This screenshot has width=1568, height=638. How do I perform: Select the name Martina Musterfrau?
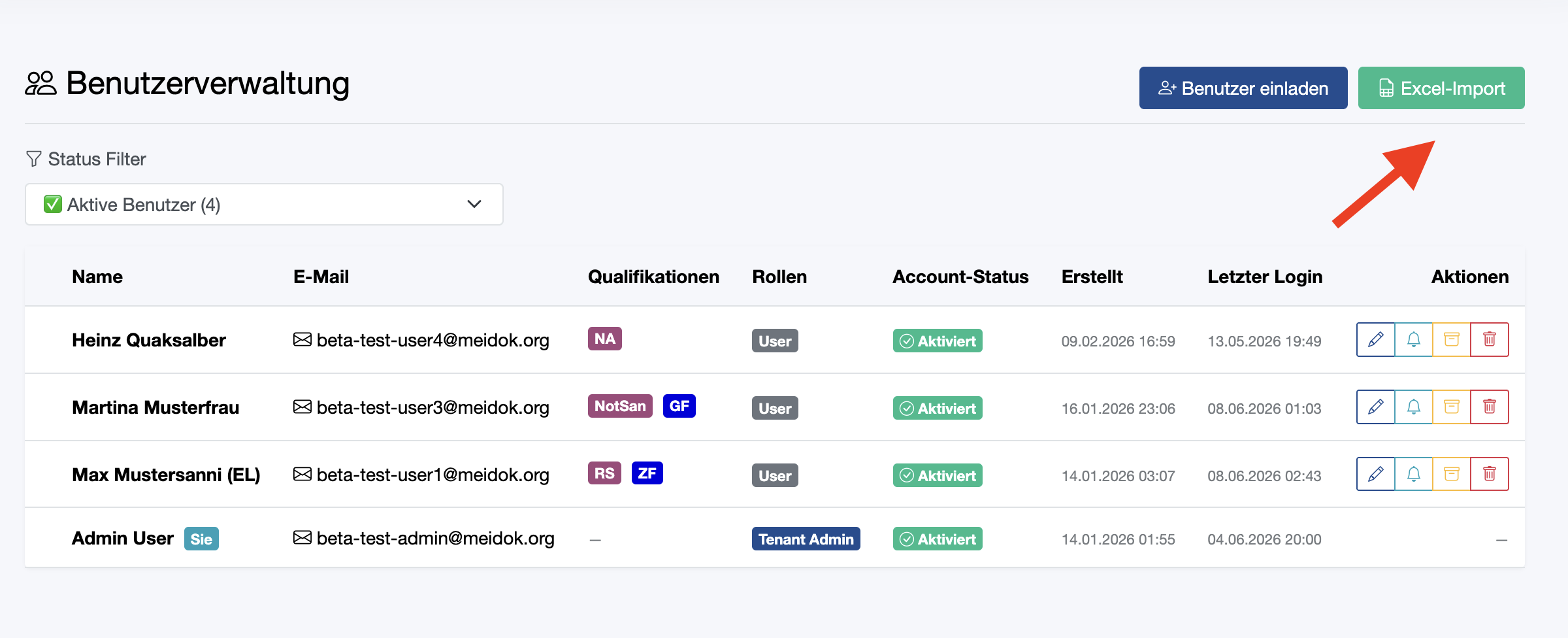[155, 407]
